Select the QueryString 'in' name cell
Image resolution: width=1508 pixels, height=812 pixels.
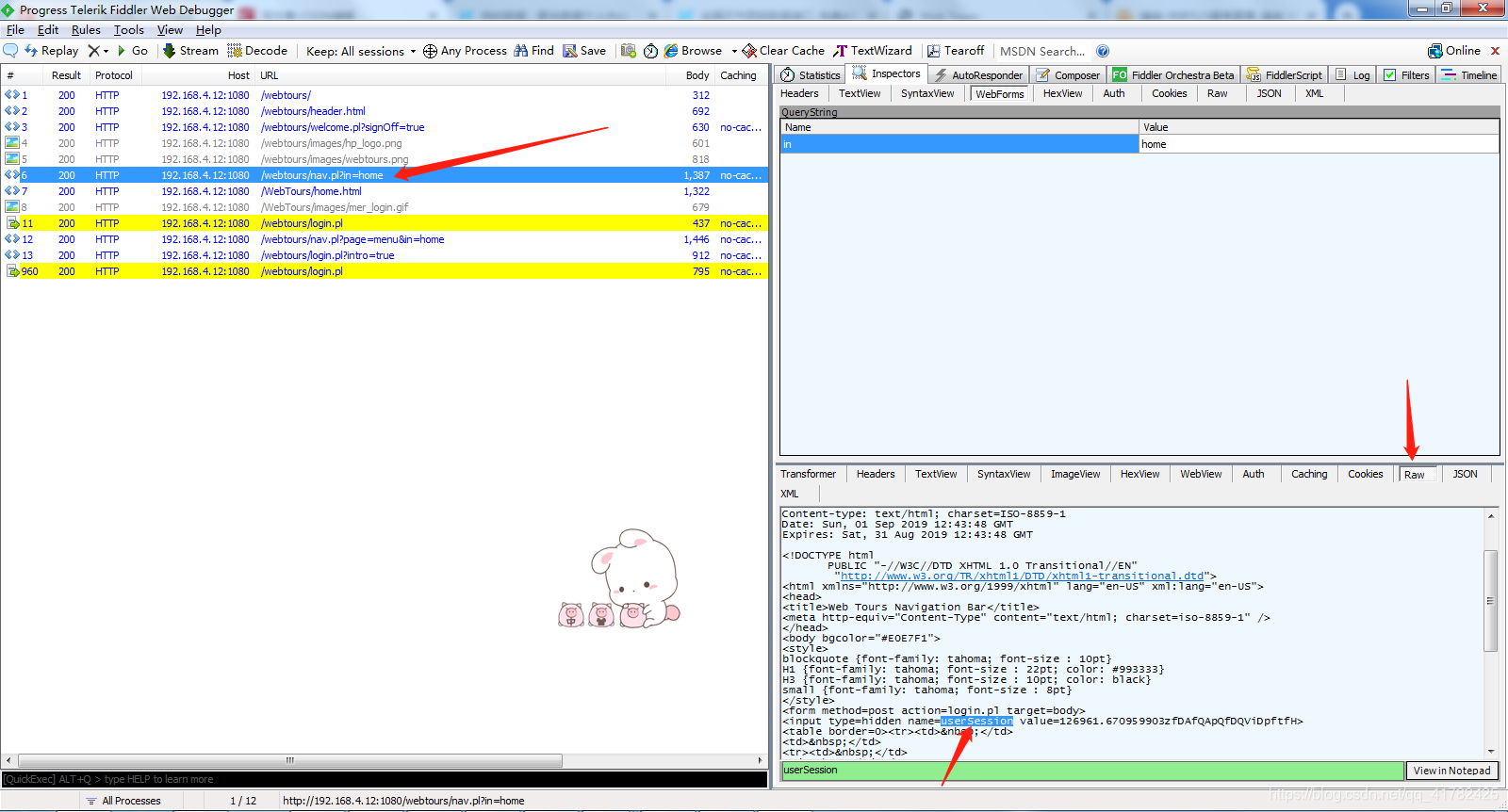(959, 144)
